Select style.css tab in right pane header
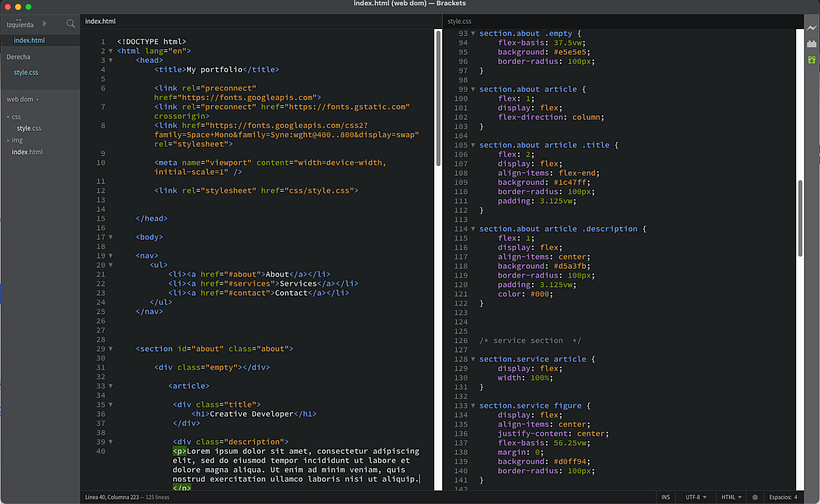 (x=459, y=21)
